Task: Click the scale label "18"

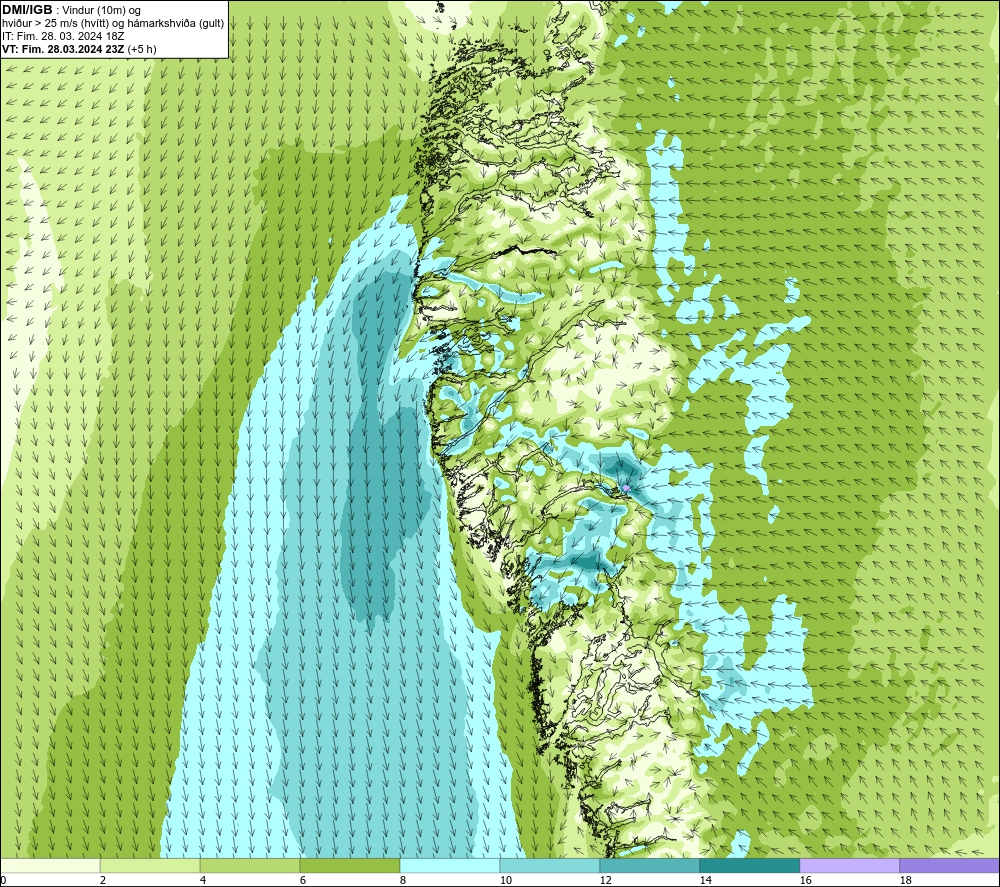Action: (x=905, y=880)
